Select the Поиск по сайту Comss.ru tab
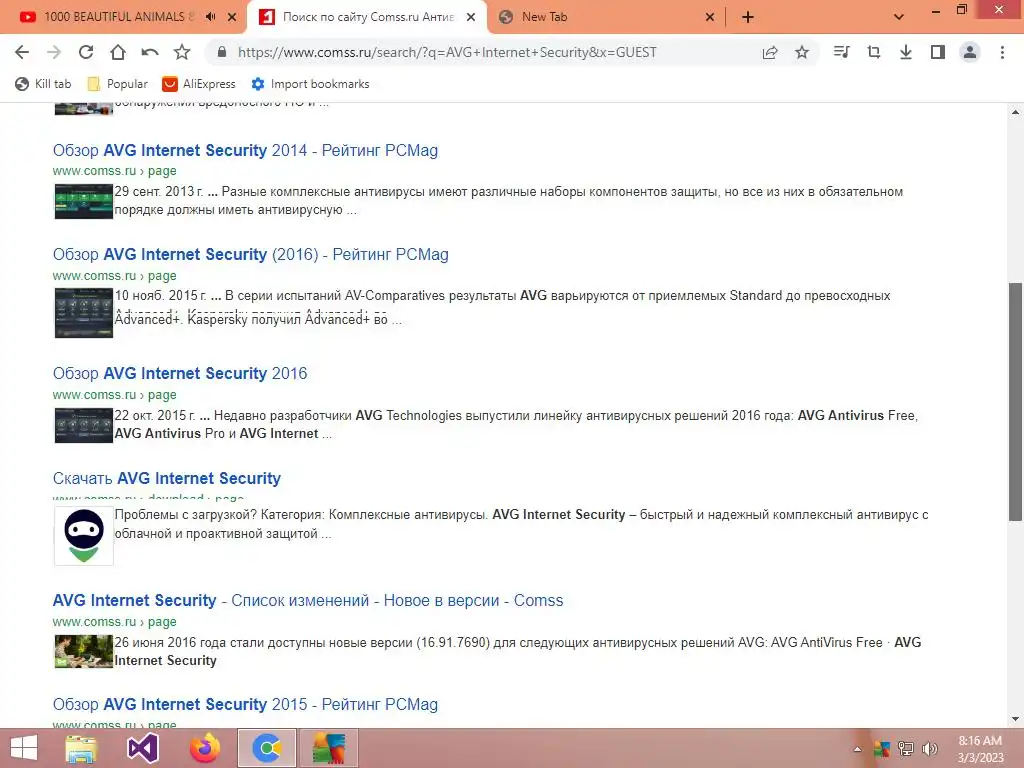1024x768 pixels. [368, 17]
